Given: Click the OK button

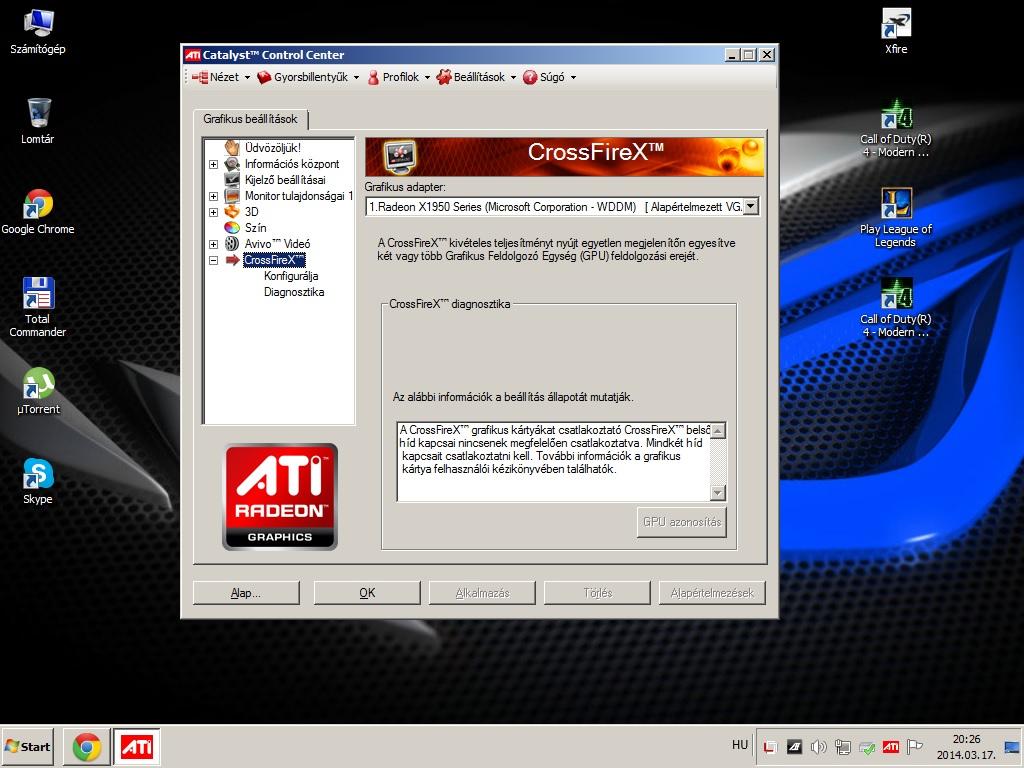Looking at the screenshot, I should 367,593.
